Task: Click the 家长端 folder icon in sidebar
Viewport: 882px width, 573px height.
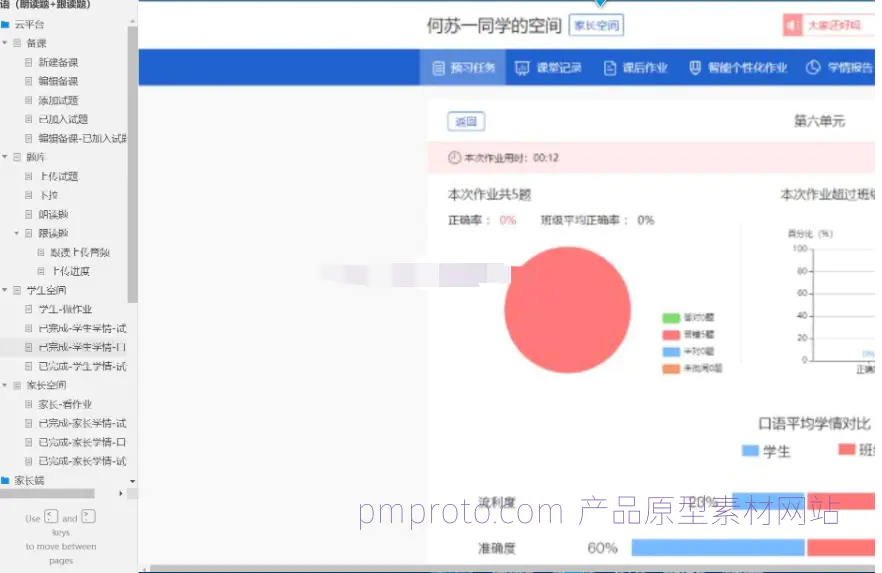Action: [6, 480]
